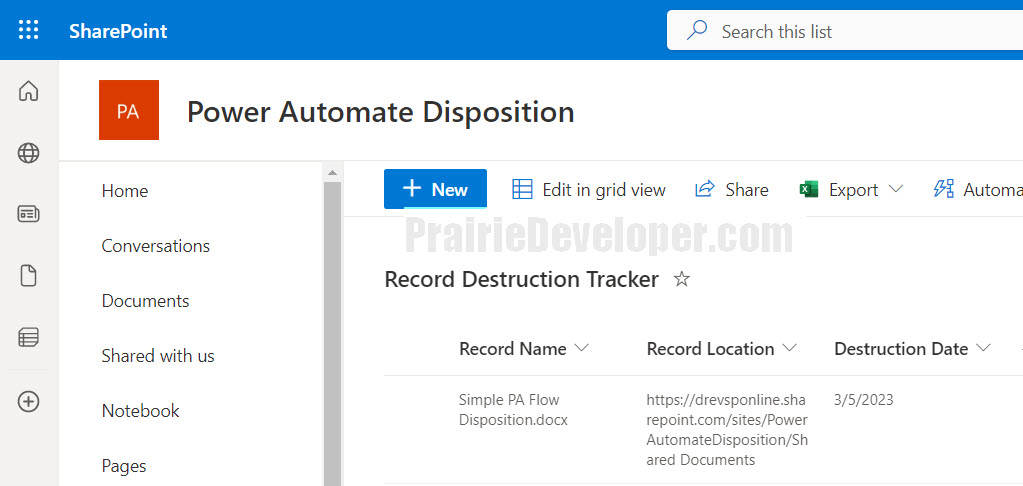The width and height of the screenshot is (1023, 486).
Task: Click the drevsponline sharepoint URL cell
Action: (727, 429)
